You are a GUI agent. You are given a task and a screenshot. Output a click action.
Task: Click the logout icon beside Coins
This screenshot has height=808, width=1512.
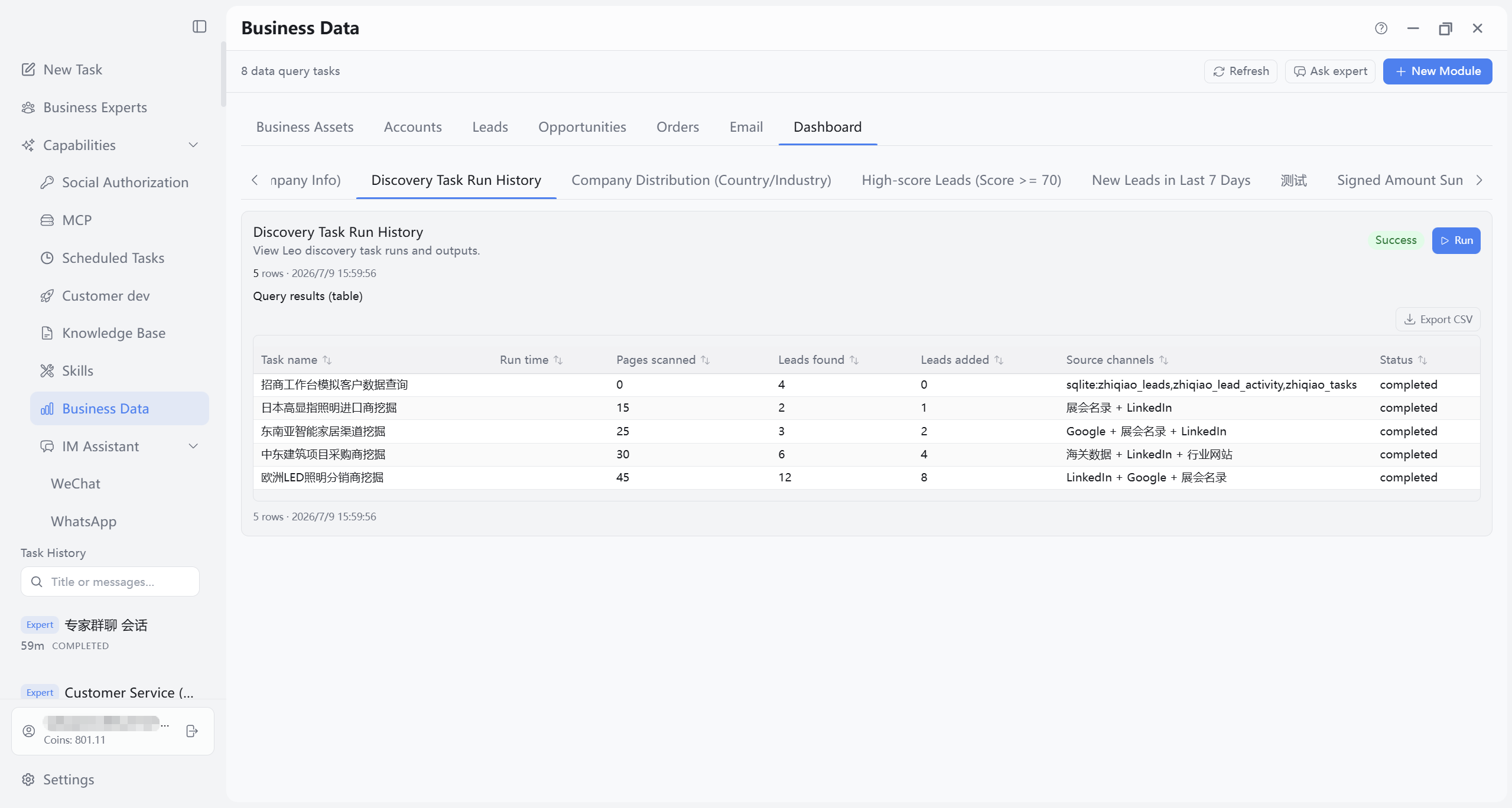coord(192,731)
